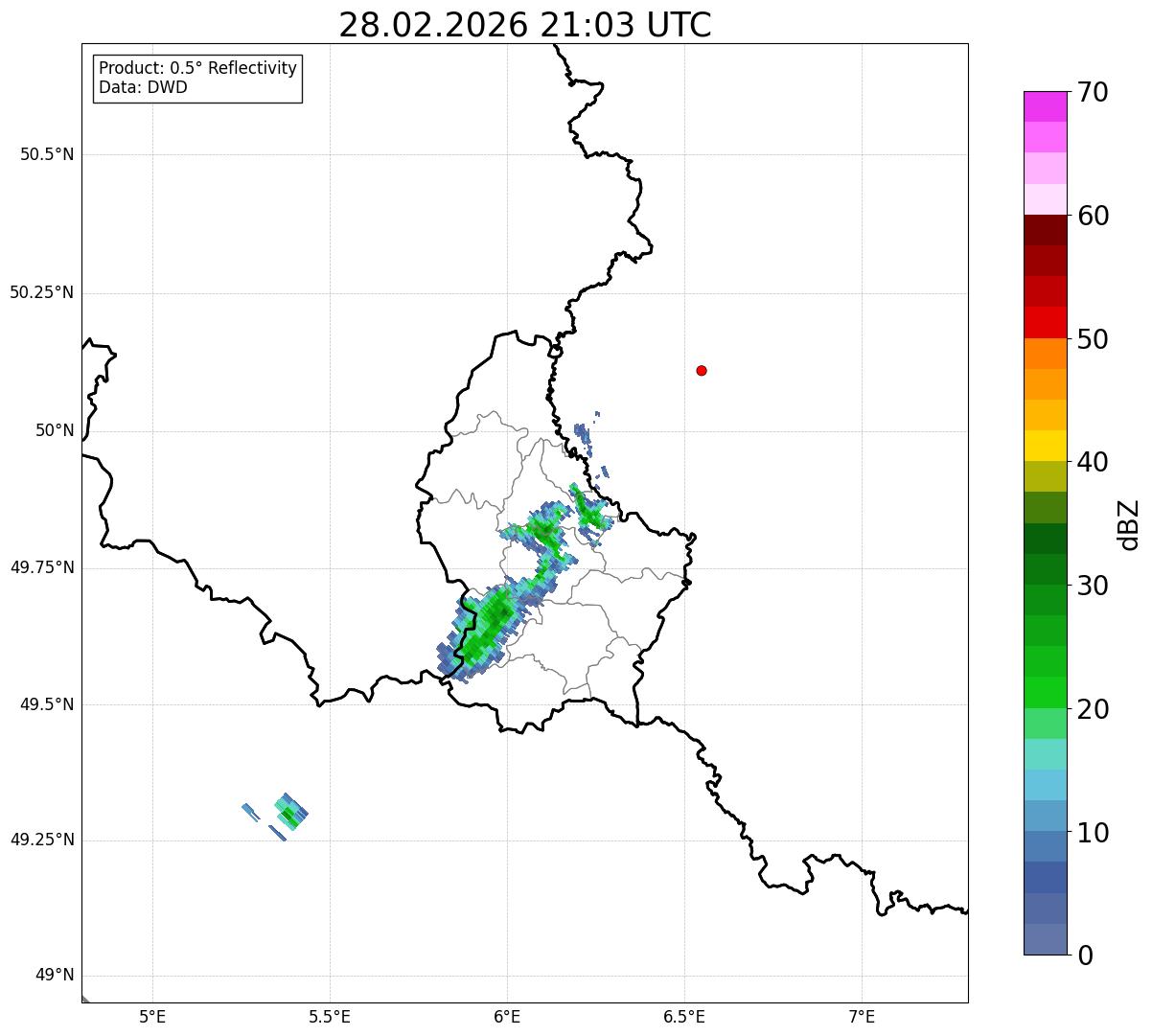Click the 5°E longitude tick label
Viewport: 1152px width, 1036px height.
click(152, 1017)
